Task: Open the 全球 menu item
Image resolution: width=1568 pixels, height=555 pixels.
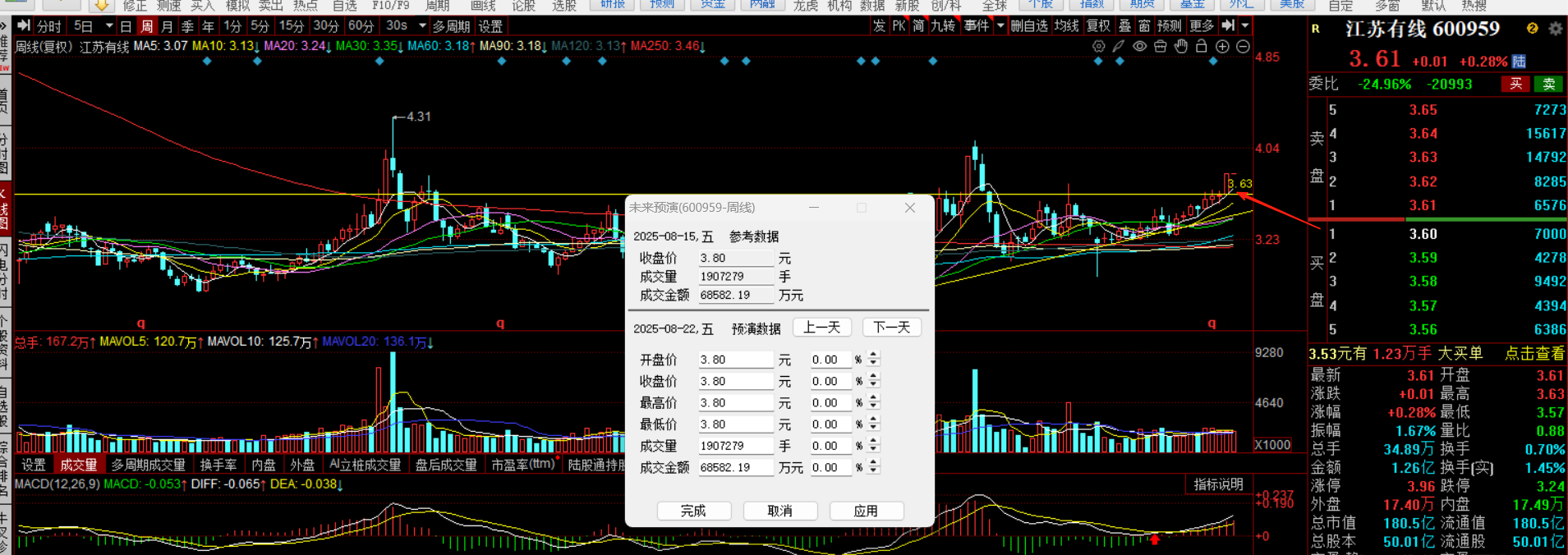Action: (995, 5)
